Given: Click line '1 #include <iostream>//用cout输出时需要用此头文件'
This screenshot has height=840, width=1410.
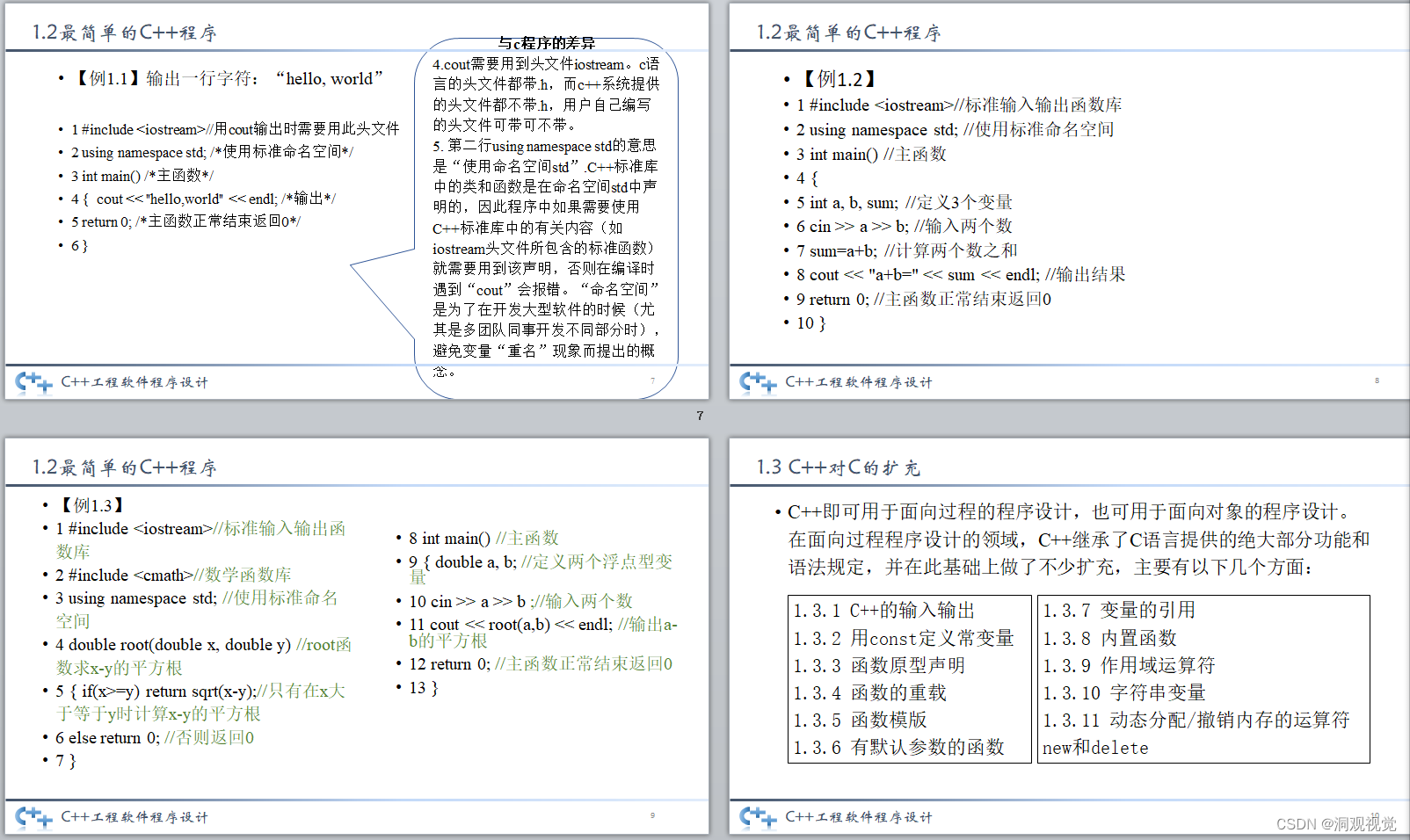Looking at the screenshot, I should 236,129.
